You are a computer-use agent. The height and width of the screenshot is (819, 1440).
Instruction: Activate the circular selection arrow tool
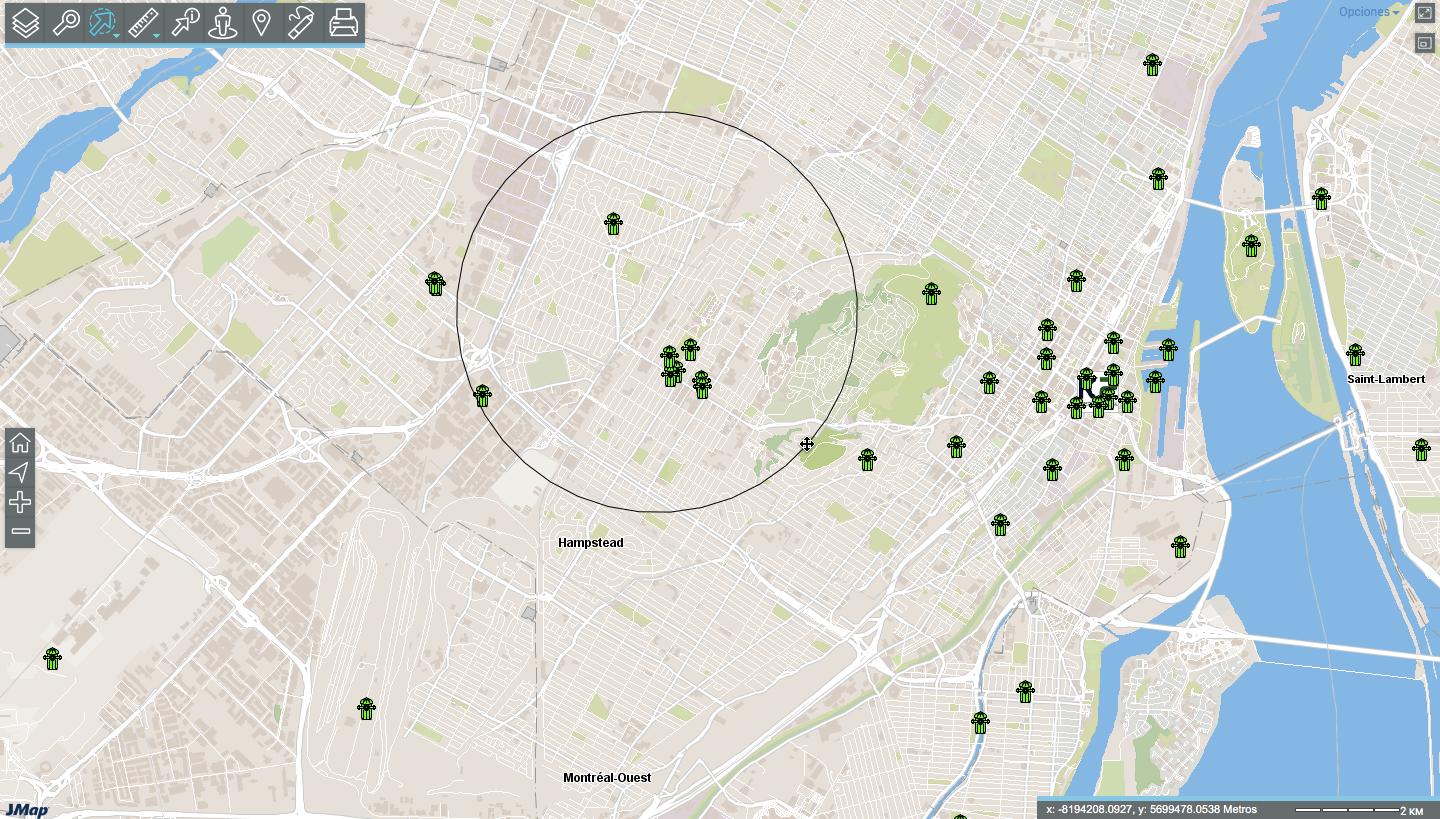(x=102, y=22)
